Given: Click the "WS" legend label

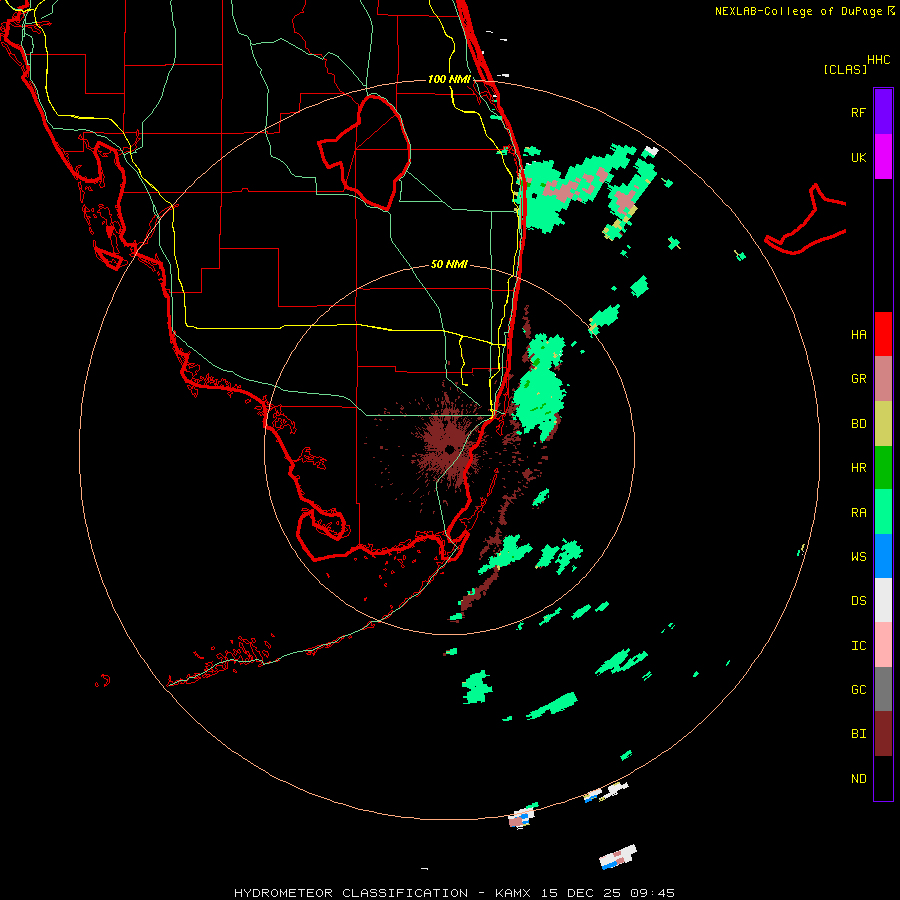Looking at the screenshot, I should [858, 557].
